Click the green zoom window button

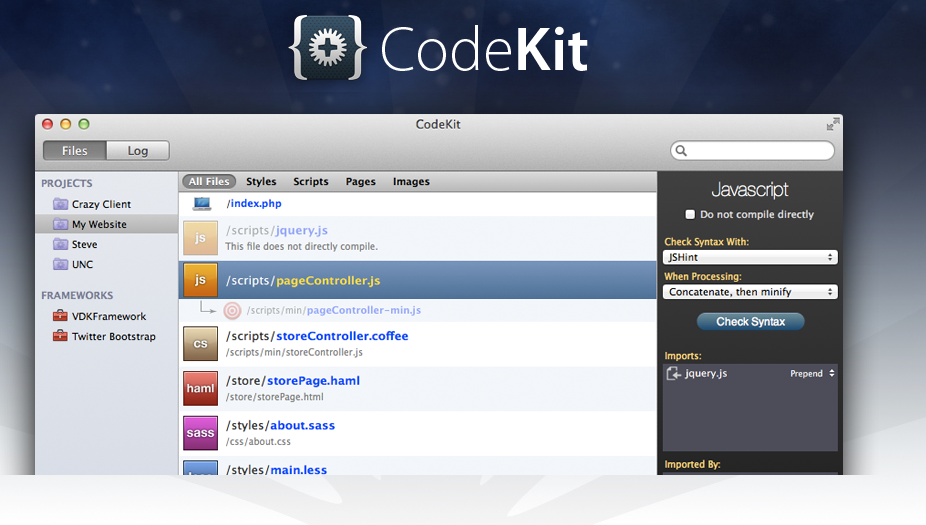tap(84, 124)
